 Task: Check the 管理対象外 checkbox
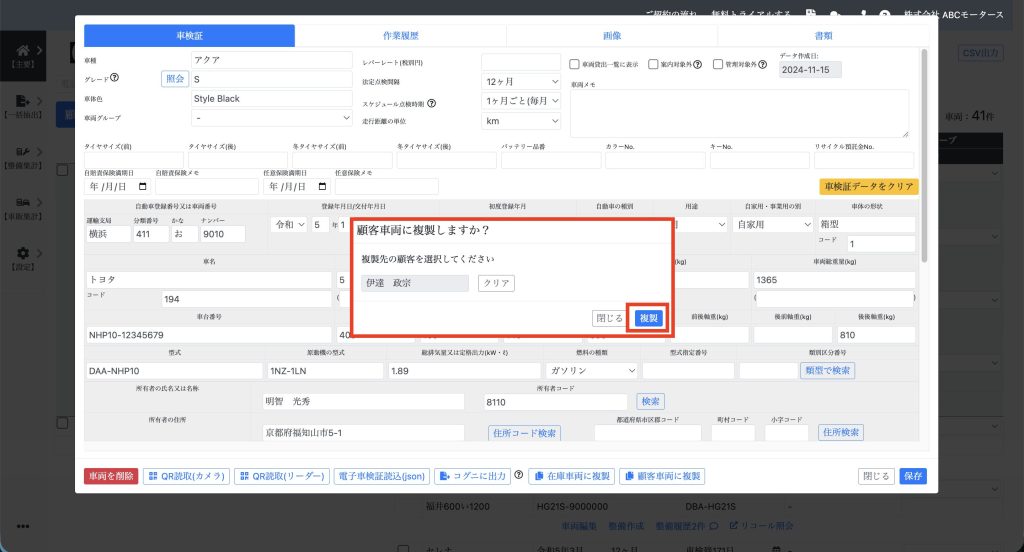[x=715, y=64]
